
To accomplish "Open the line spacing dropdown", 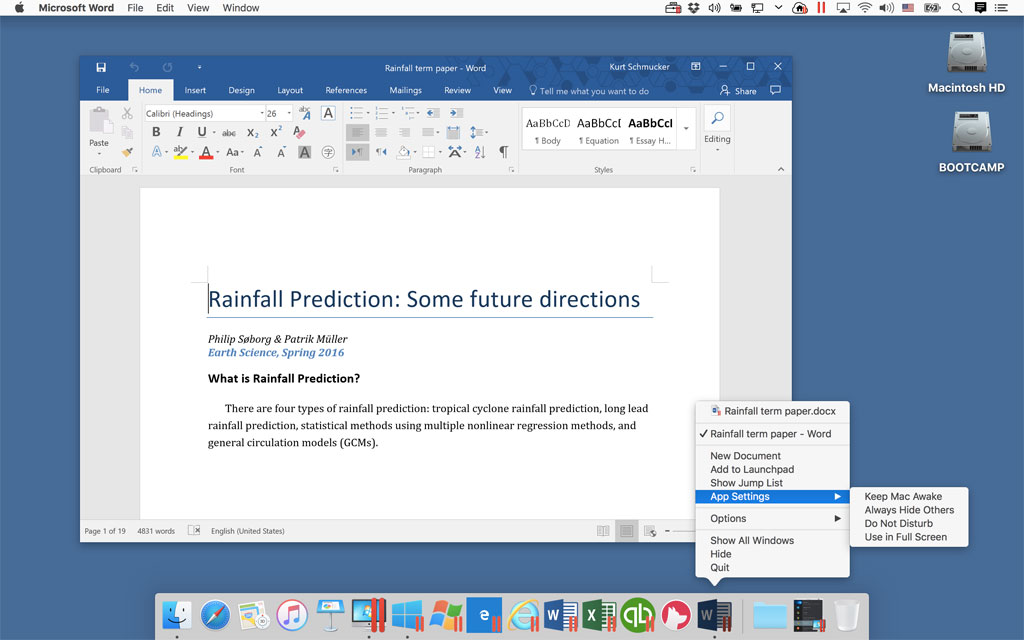I will 478,133.
